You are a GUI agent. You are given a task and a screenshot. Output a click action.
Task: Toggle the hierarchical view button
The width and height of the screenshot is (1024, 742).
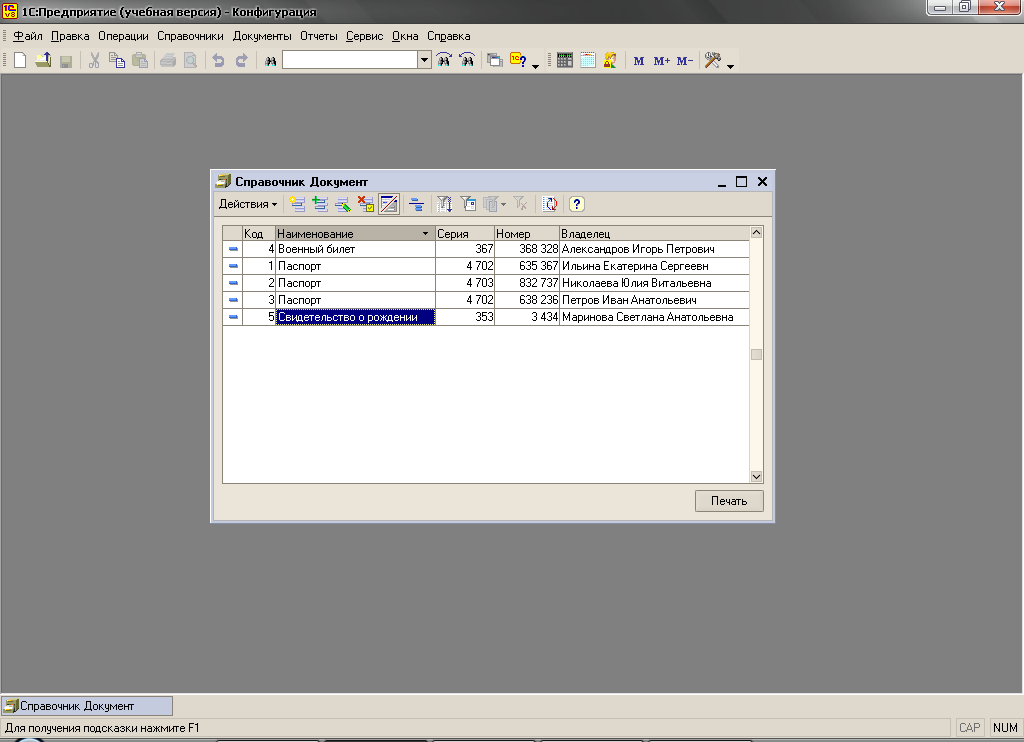416,204
